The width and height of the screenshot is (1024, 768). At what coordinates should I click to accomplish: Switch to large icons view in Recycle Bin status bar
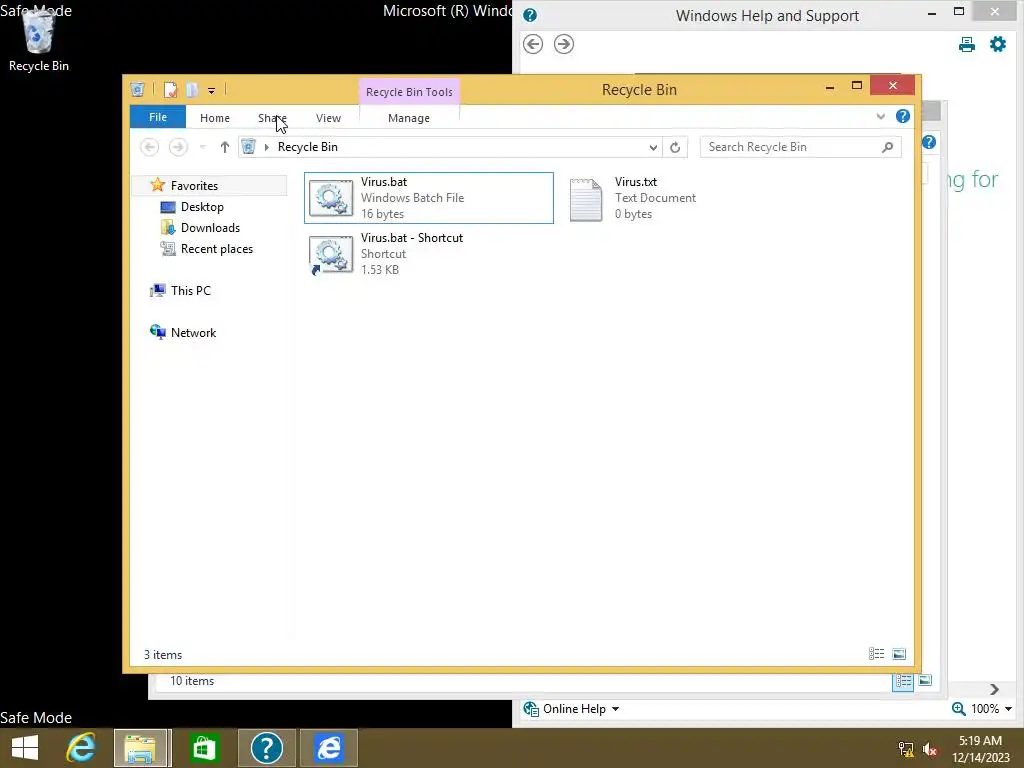[x=899, y=654]
